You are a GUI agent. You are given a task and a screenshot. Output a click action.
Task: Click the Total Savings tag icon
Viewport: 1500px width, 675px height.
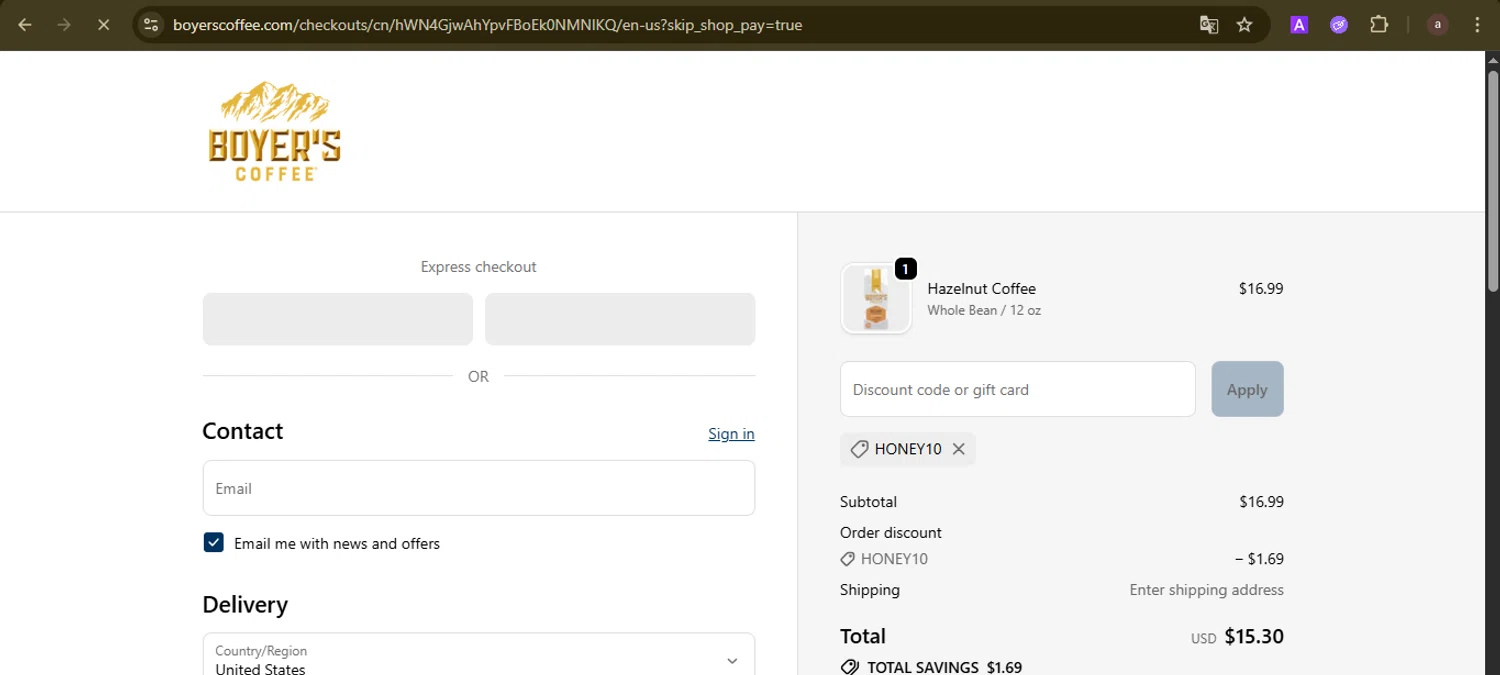[x=850, y=667]
